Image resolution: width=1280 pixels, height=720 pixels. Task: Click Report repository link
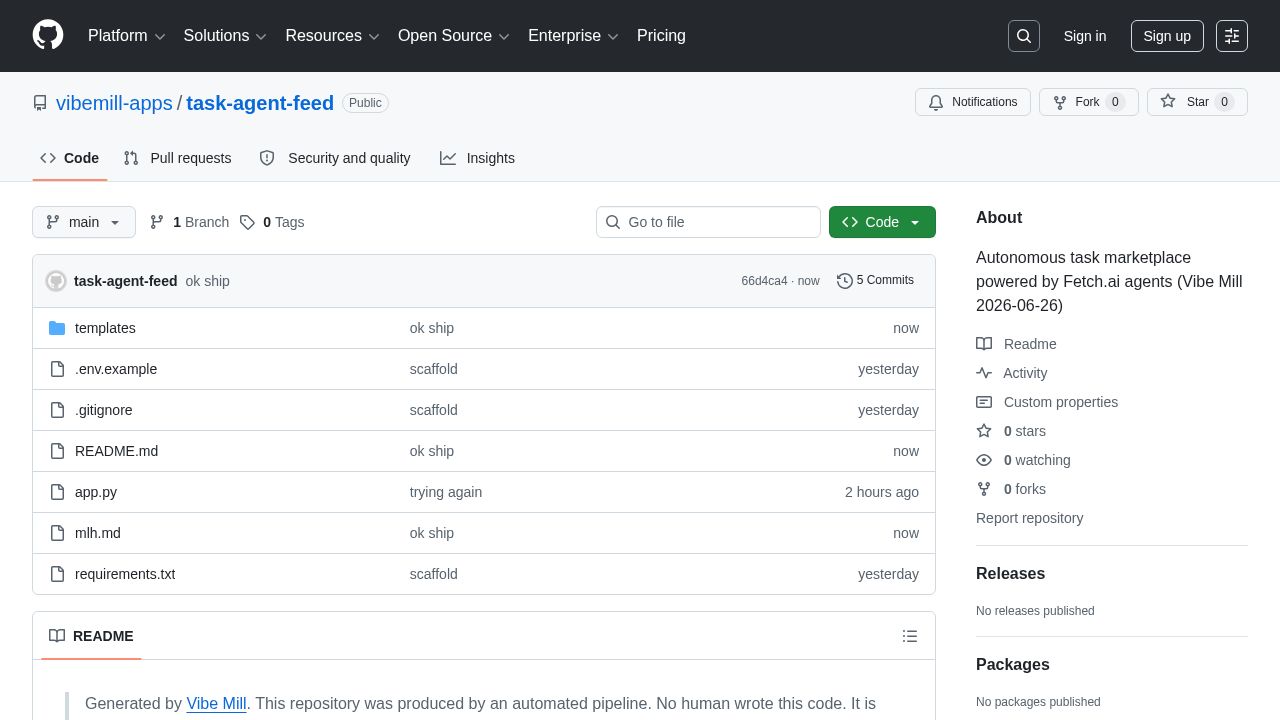1029,518
